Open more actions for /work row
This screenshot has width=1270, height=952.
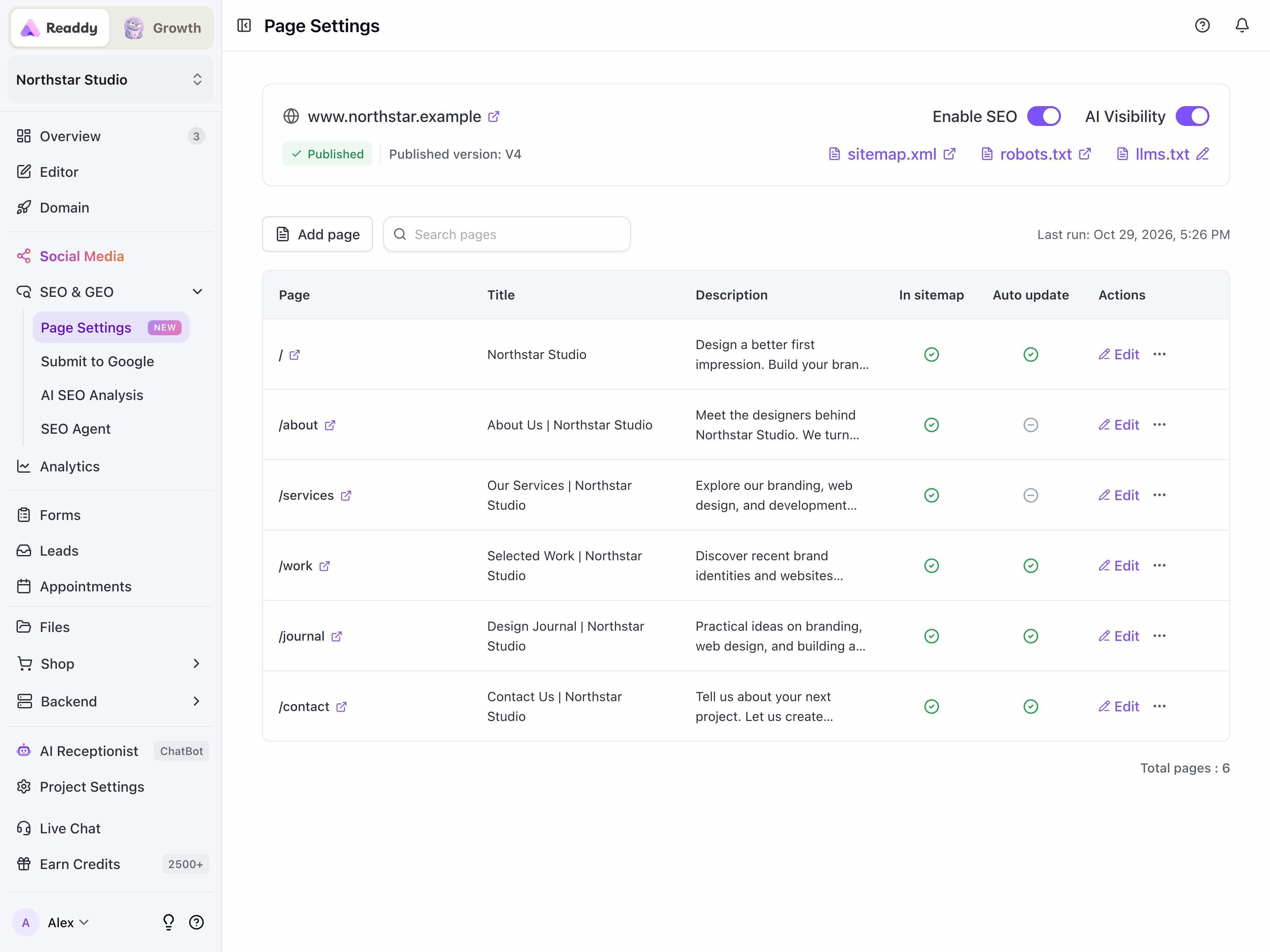1159,565
